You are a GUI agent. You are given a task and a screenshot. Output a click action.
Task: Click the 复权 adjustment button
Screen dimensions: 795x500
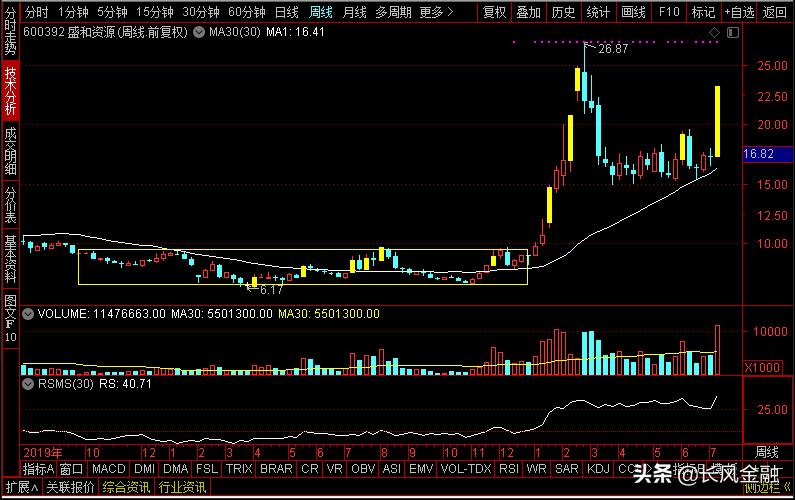click(494, 12)
